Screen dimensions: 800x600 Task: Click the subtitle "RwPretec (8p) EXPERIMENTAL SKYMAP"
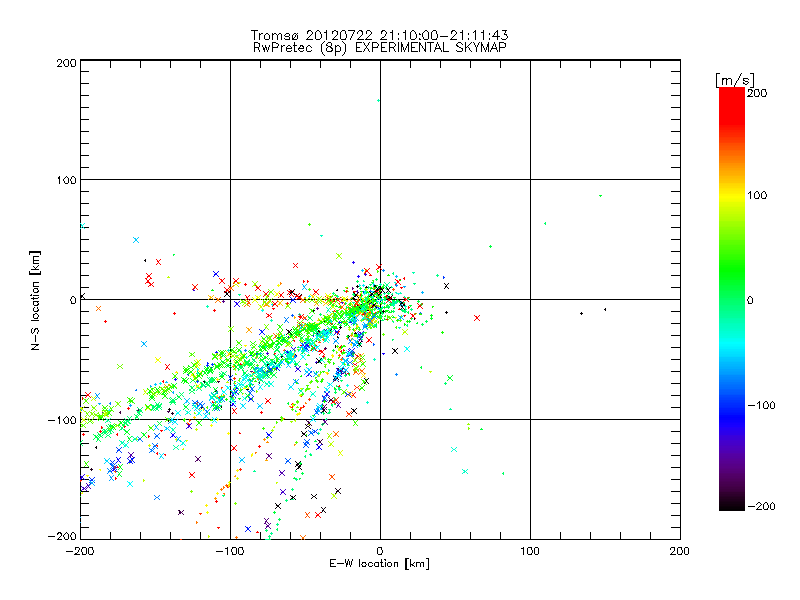[380, 47]
